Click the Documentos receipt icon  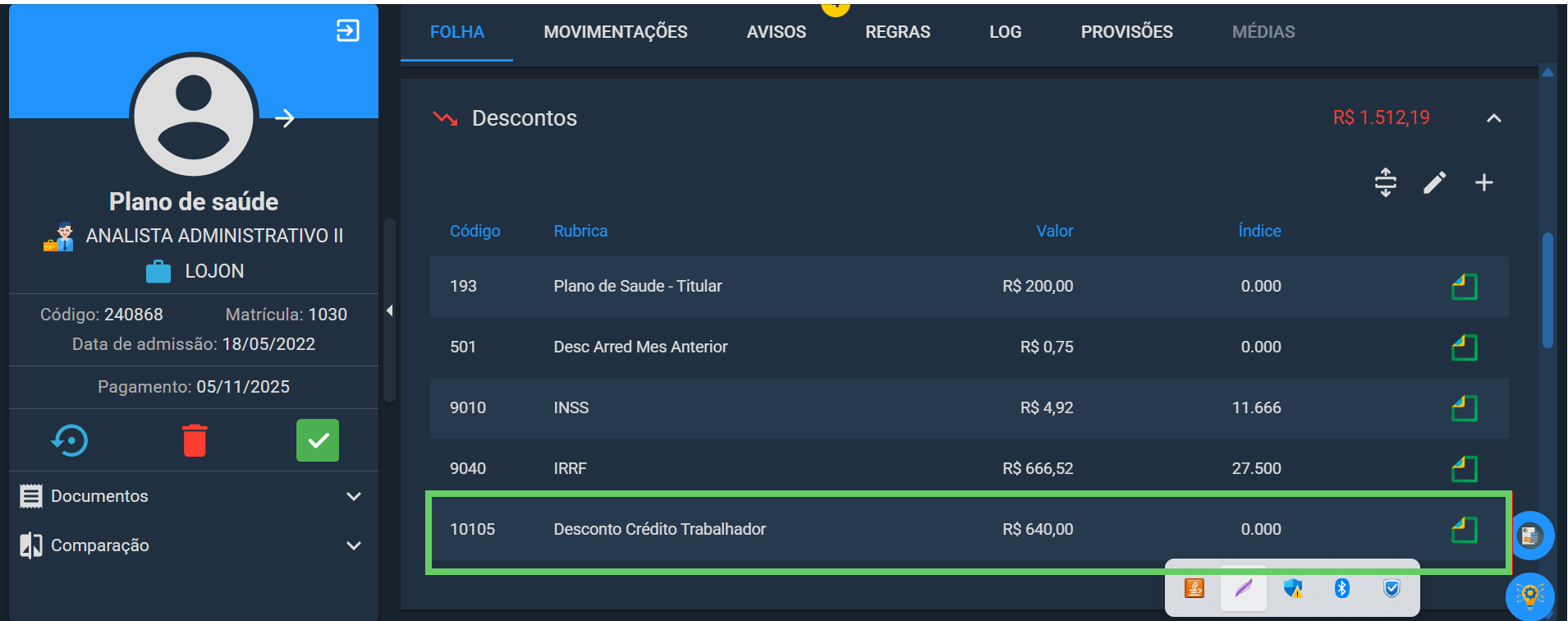[x=31, y=496]
